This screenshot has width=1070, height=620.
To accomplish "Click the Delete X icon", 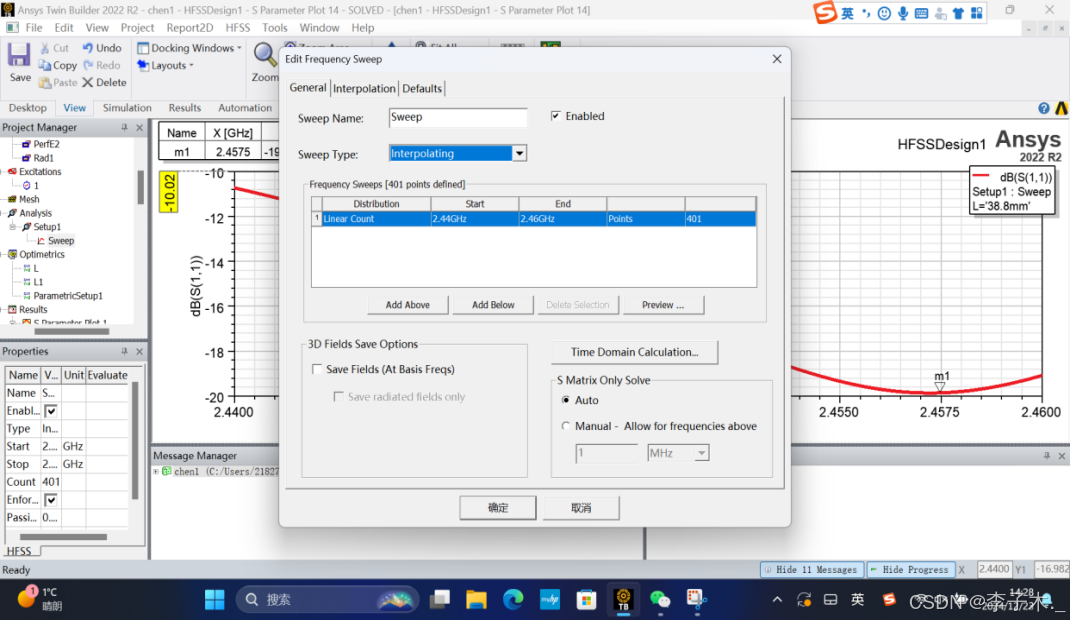I will point(87,83).
